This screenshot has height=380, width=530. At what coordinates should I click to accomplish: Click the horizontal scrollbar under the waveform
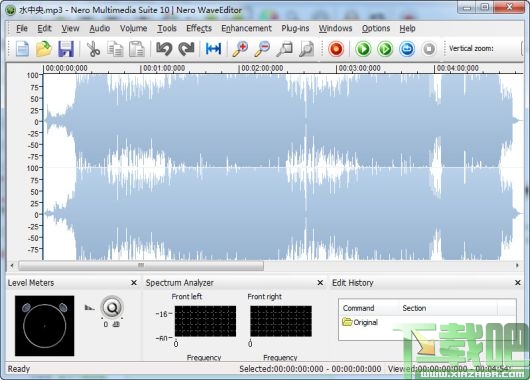264,266
